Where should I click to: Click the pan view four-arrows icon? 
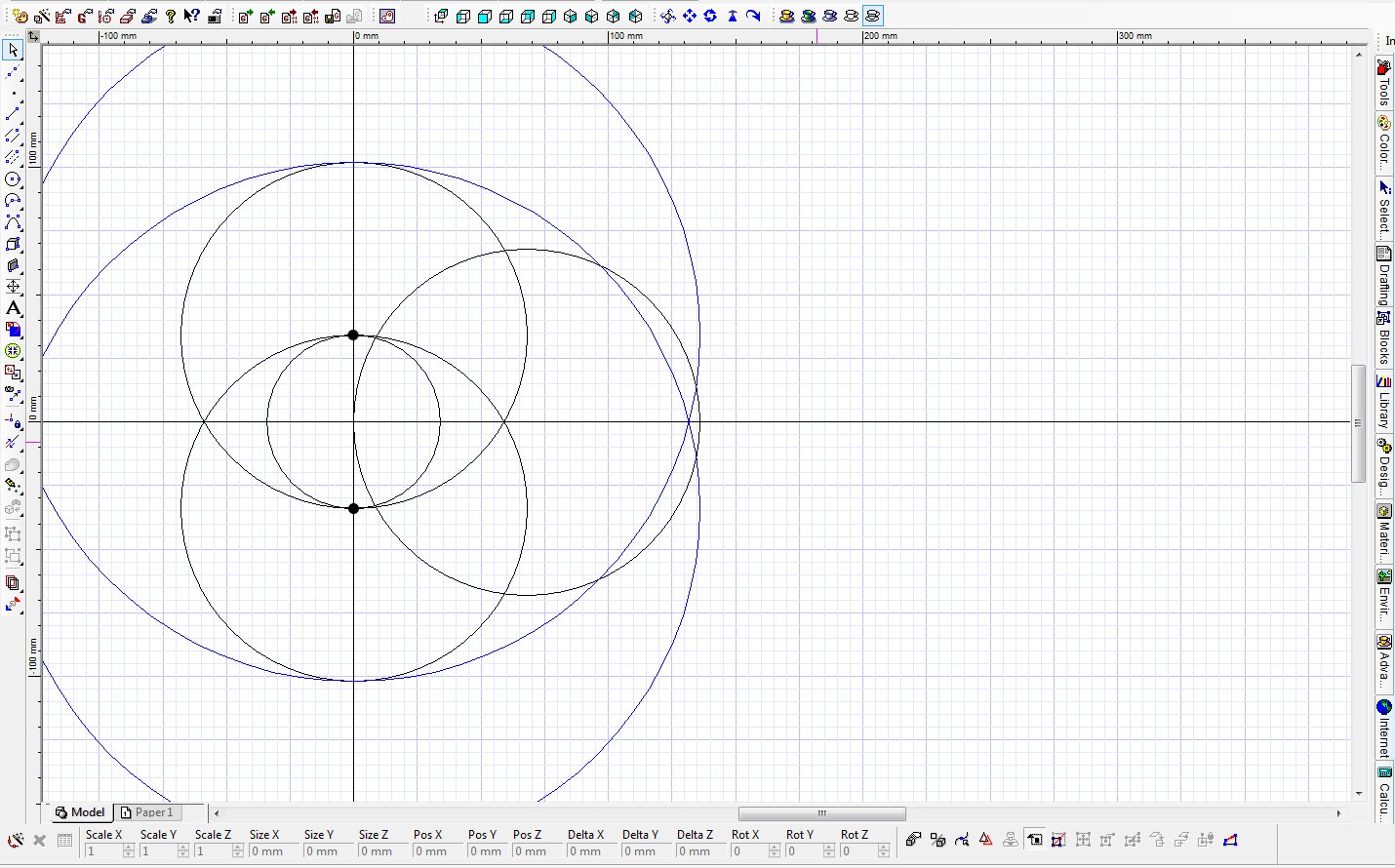tap(690, 16)
